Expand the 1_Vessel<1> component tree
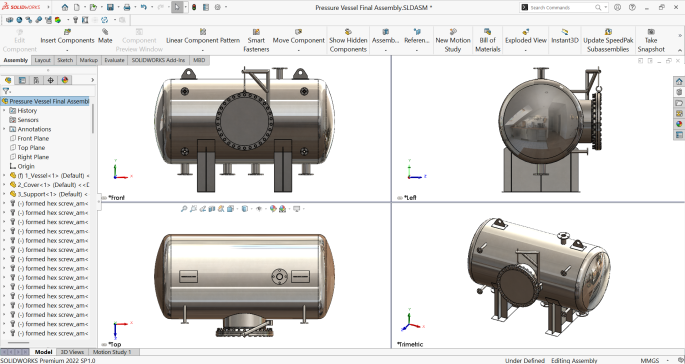The image size is (685, 364). [x=4, y=176]
